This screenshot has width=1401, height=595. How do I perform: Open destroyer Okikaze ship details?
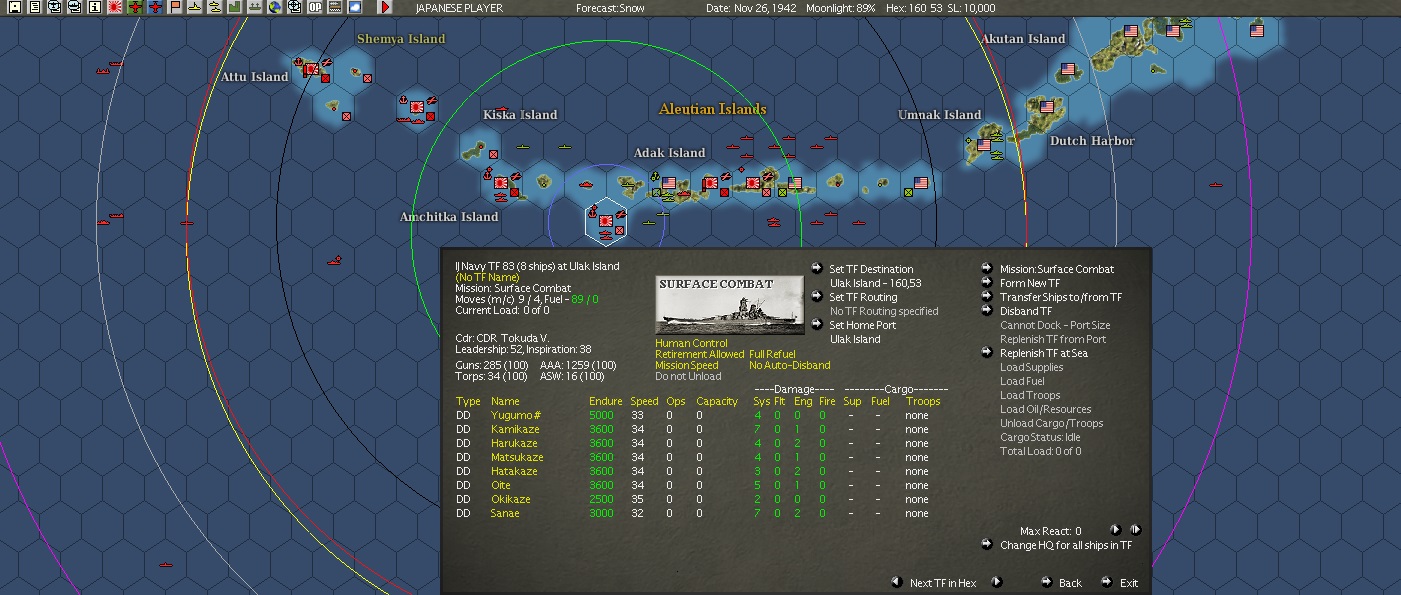coord(511,500)
